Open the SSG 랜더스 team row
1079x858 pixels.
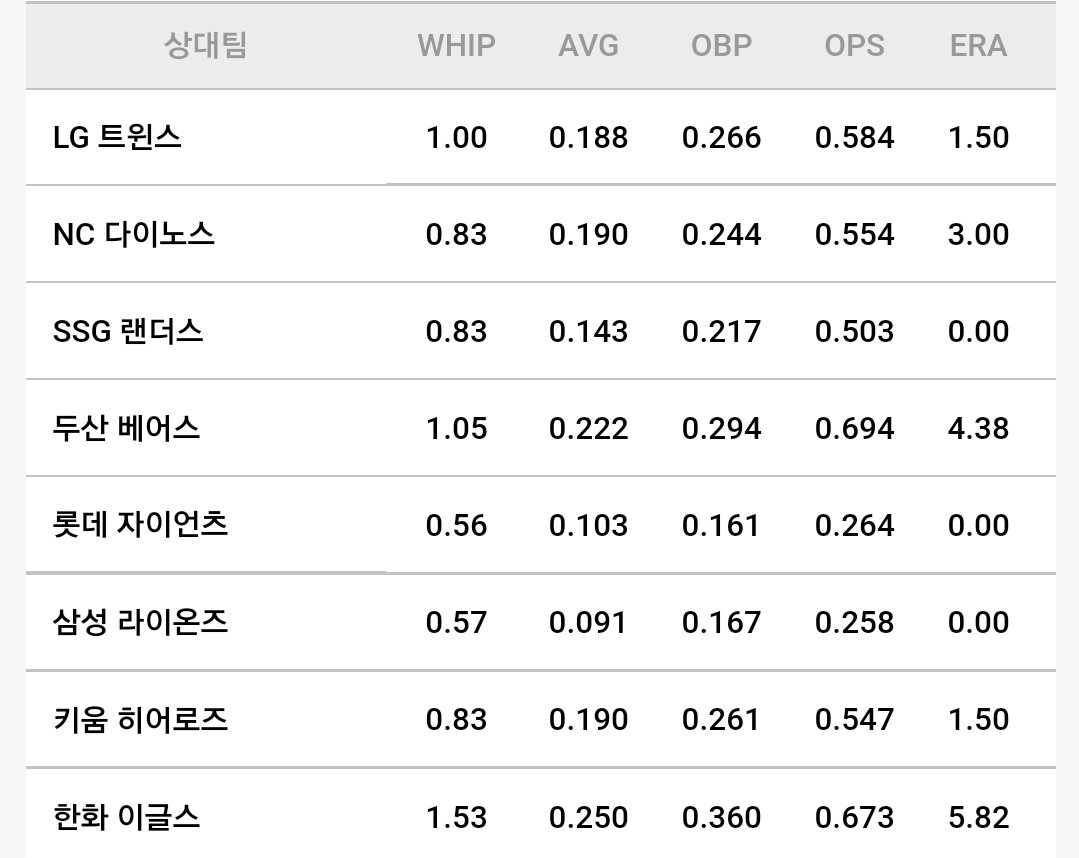click(x=541, y=331)
